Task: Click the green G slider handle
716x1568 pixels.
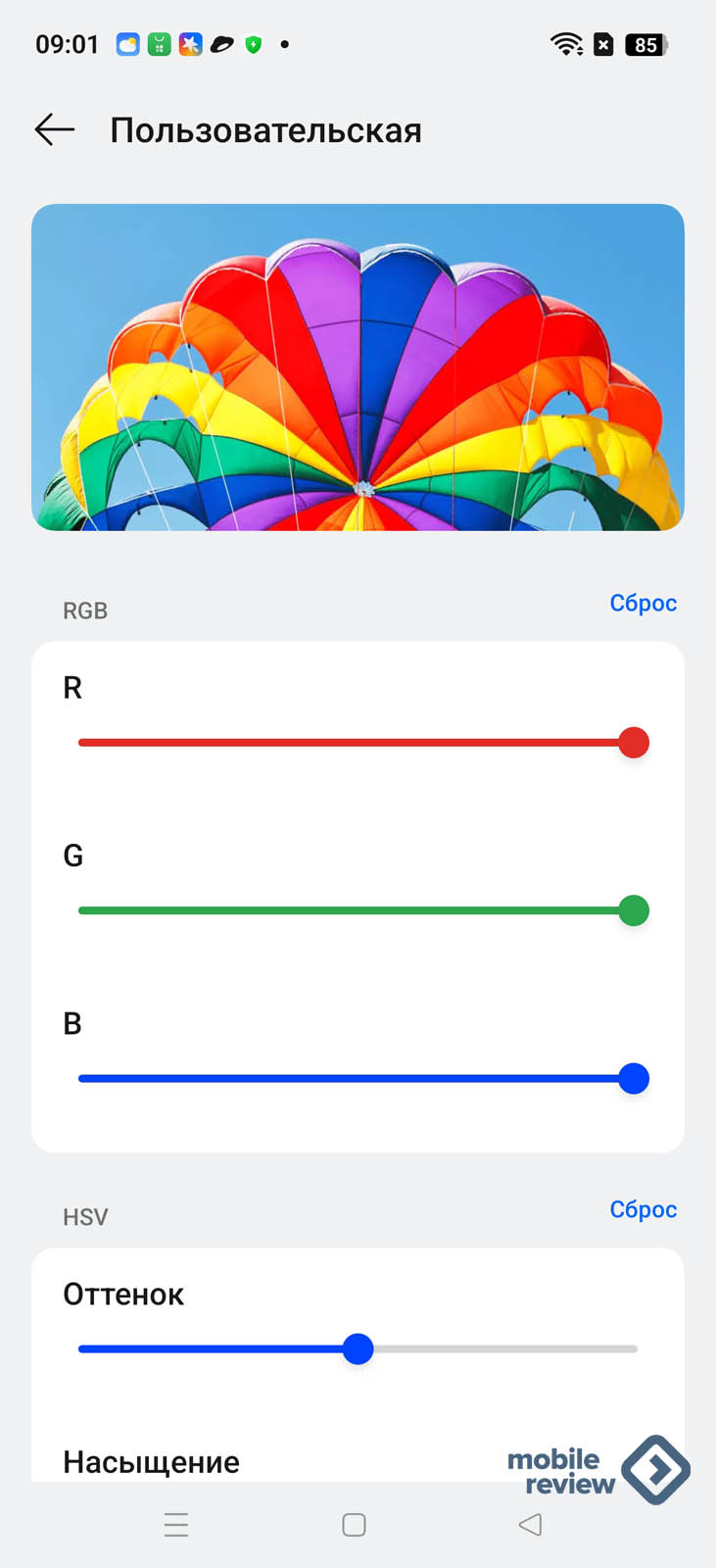Action: click(x=634, y=910)
